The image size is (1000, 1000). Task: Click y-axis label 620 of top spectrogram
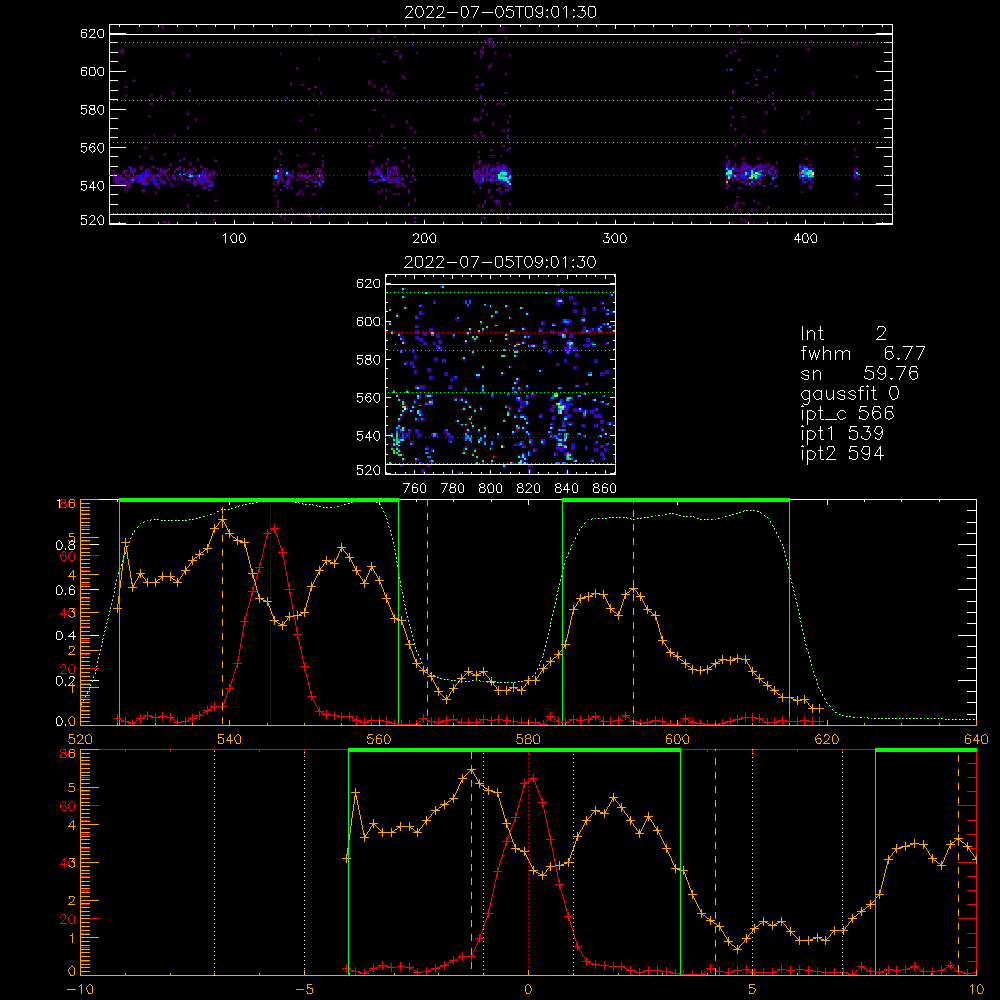[92, 34]
